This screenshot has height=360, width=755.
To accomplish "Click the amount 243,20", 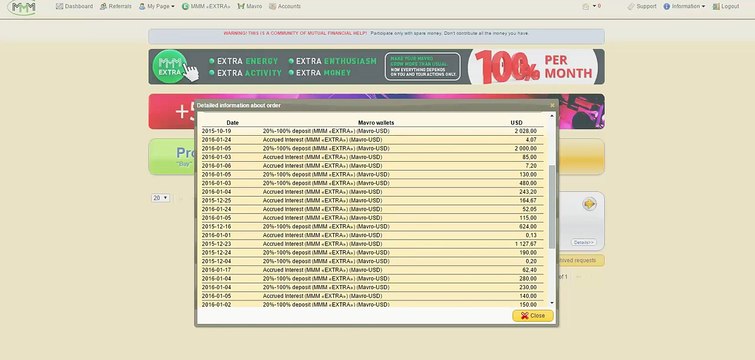I will (x=528, y=192).
